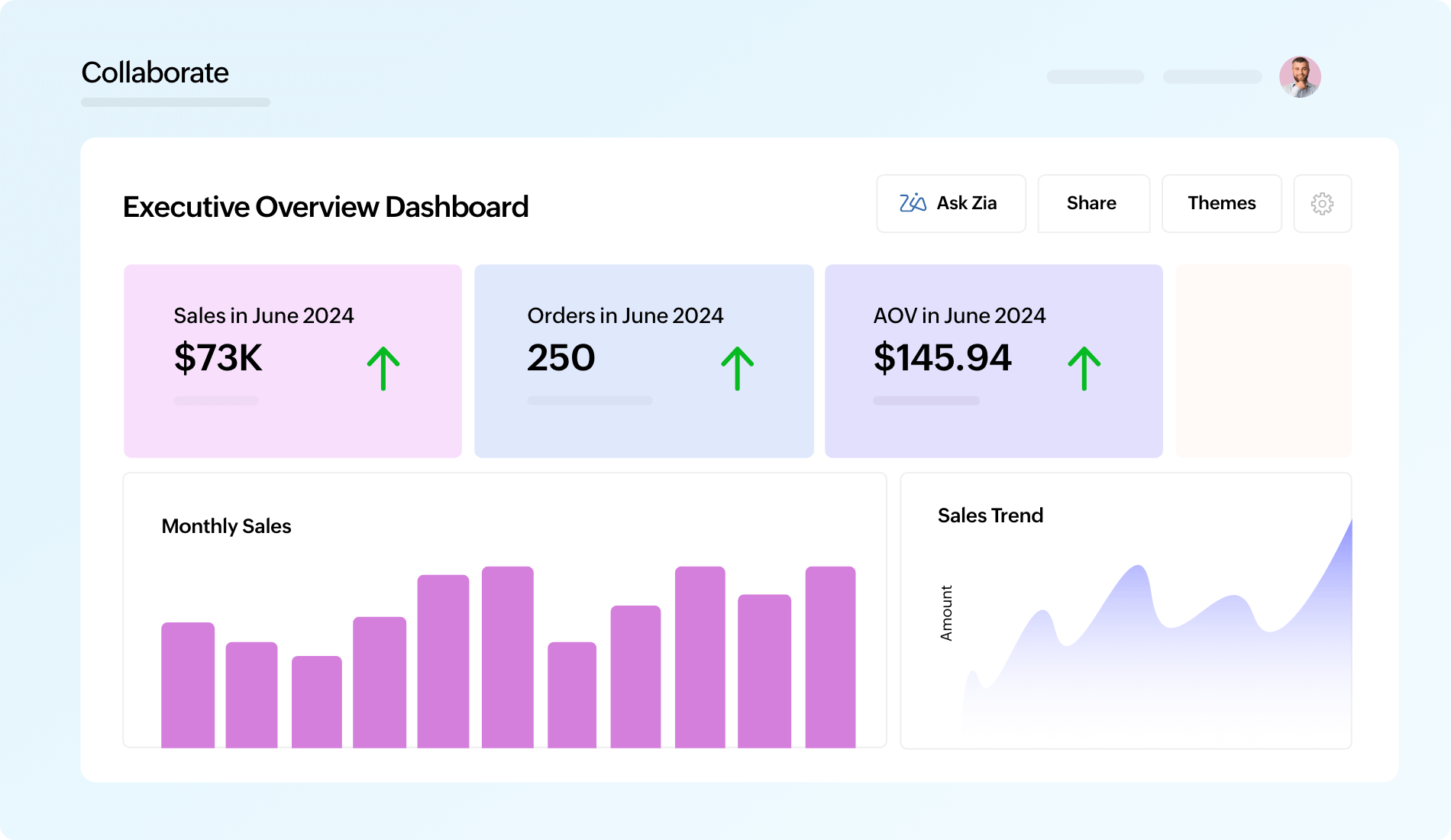
Task: Click the 250 orders value
Action: coord(561,357)
